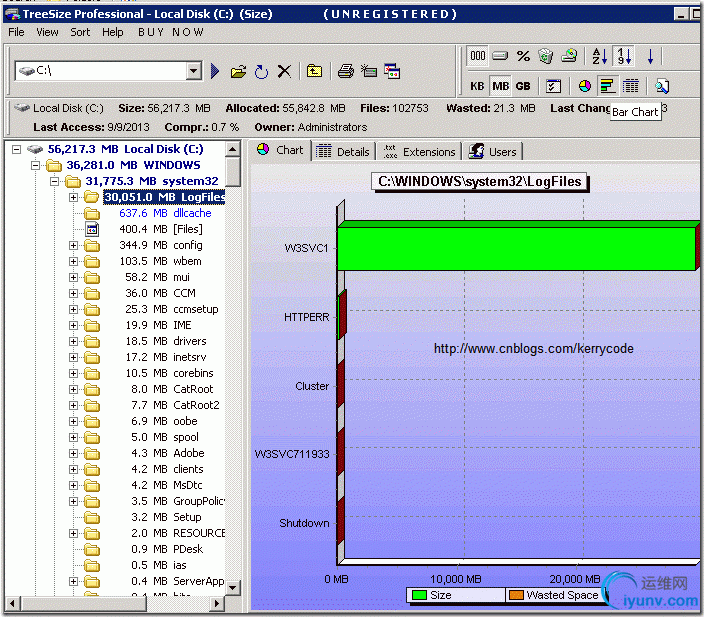
Task: Click the blue Scan play arrow
Action: [215, 71]
